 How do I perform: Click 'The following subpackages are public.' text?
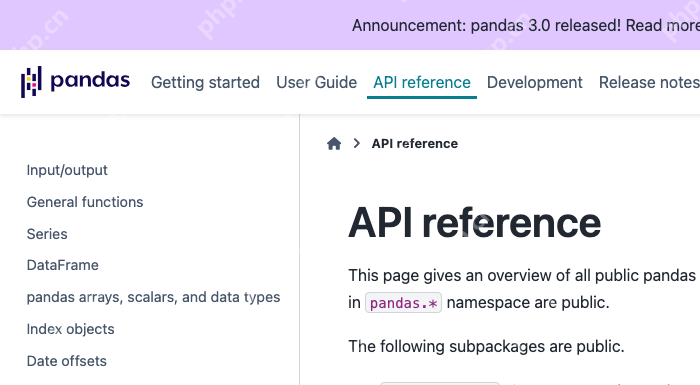pos(486,347)
